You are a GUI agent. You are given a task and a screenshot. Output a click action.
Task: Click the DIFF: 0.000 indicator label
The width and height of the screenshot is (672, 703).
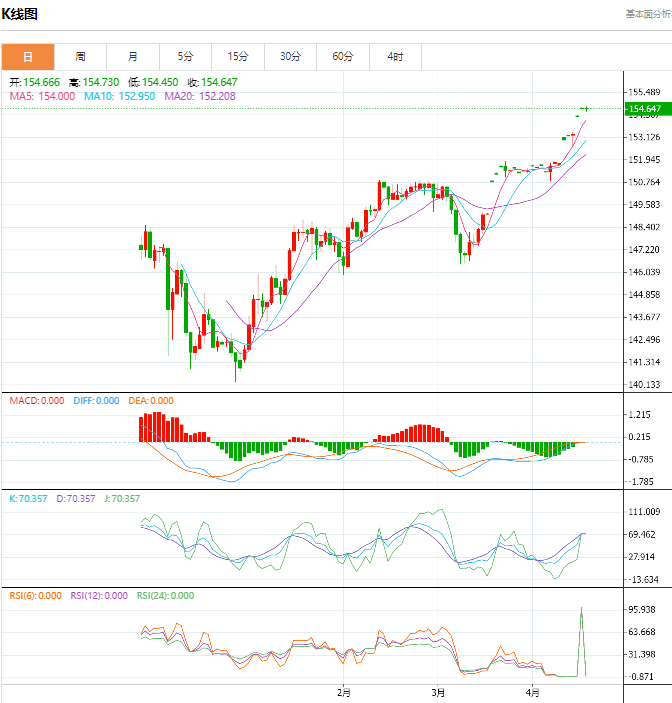[x=97, y=401]
